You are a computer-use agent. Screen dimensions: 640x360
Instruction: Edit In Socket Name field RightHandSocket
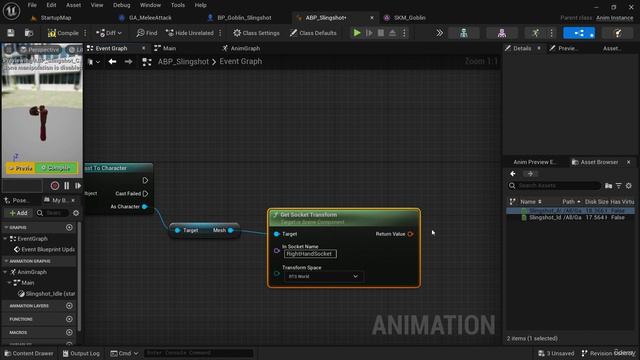310,254
